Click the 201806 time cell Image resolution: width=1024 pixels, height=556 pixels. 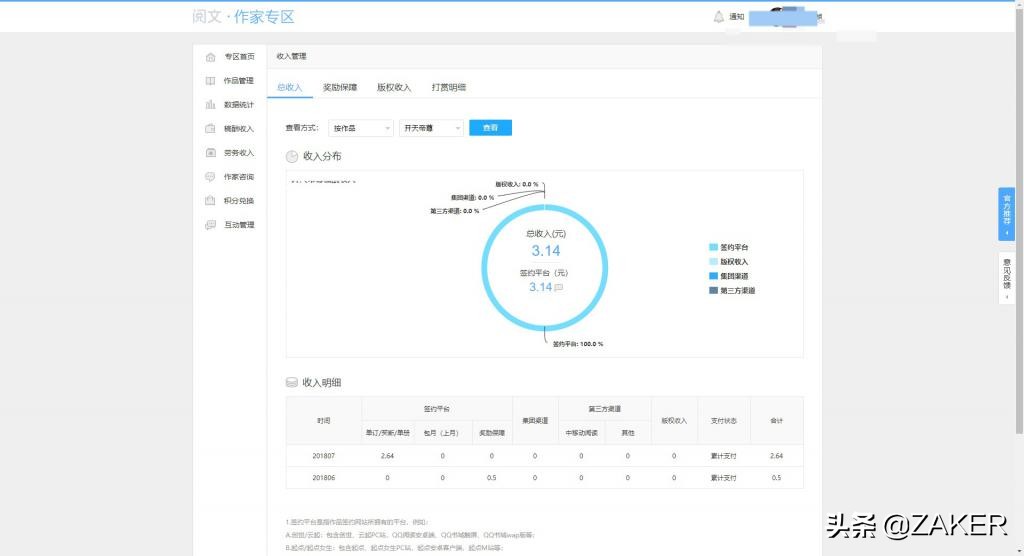point(324,478)
